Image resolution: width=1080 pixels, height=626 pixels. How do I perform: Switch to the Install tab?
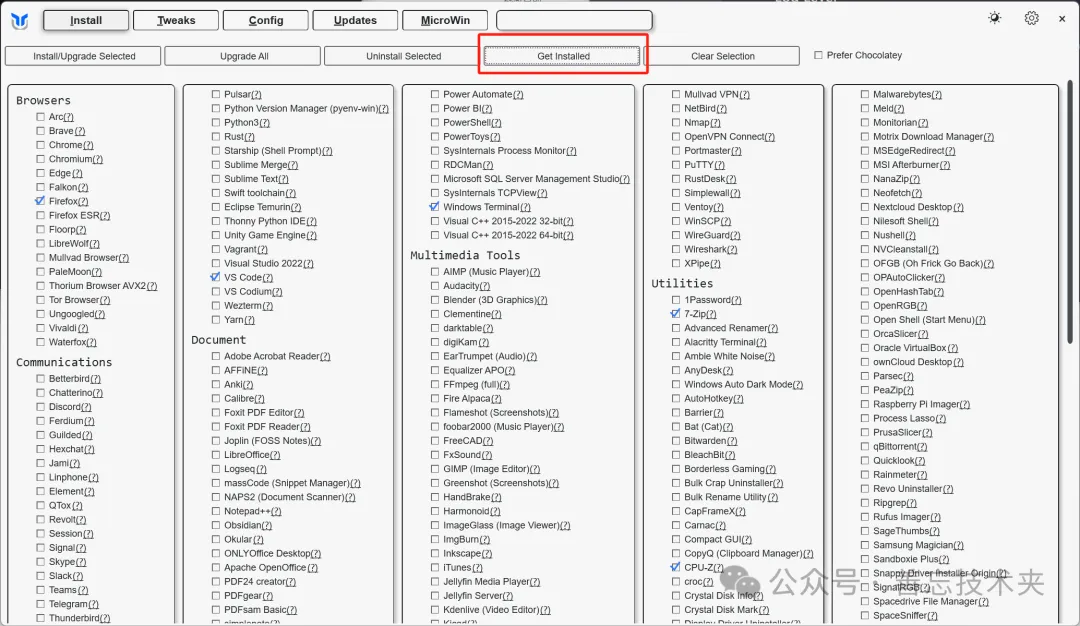pos(86,20)
